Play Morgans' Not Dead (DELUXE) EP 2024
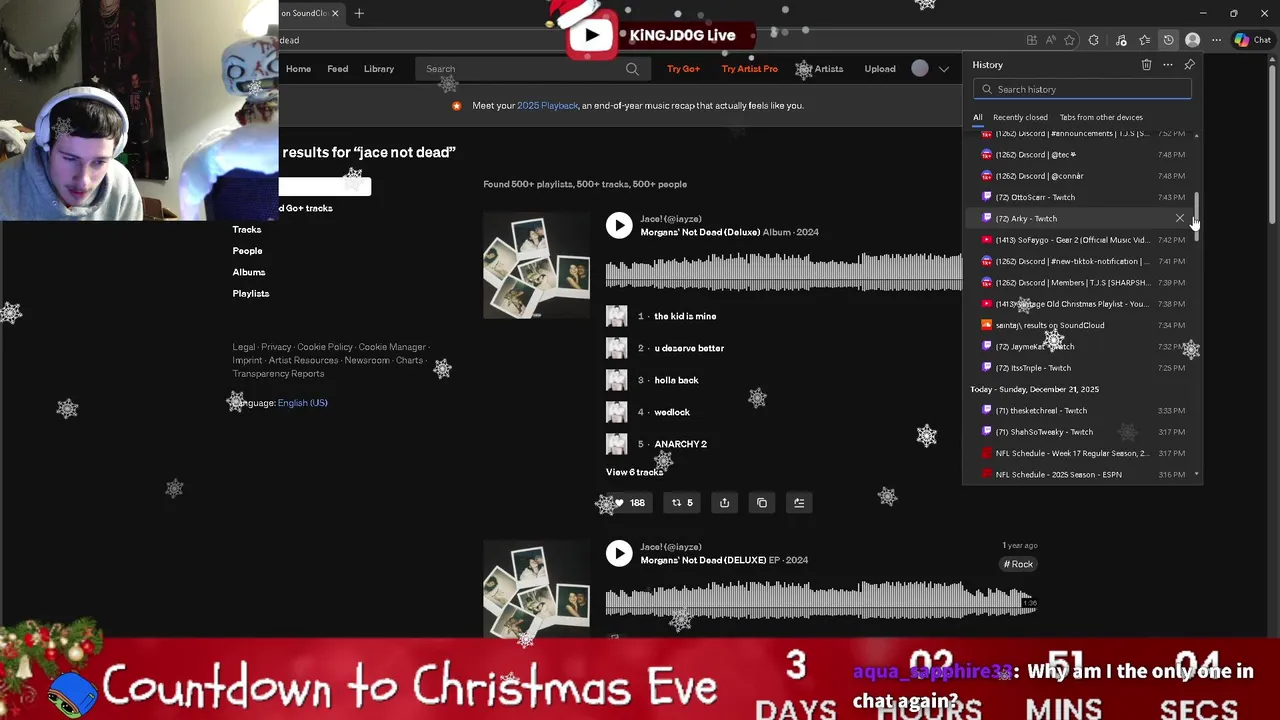 tap(619, 553)
